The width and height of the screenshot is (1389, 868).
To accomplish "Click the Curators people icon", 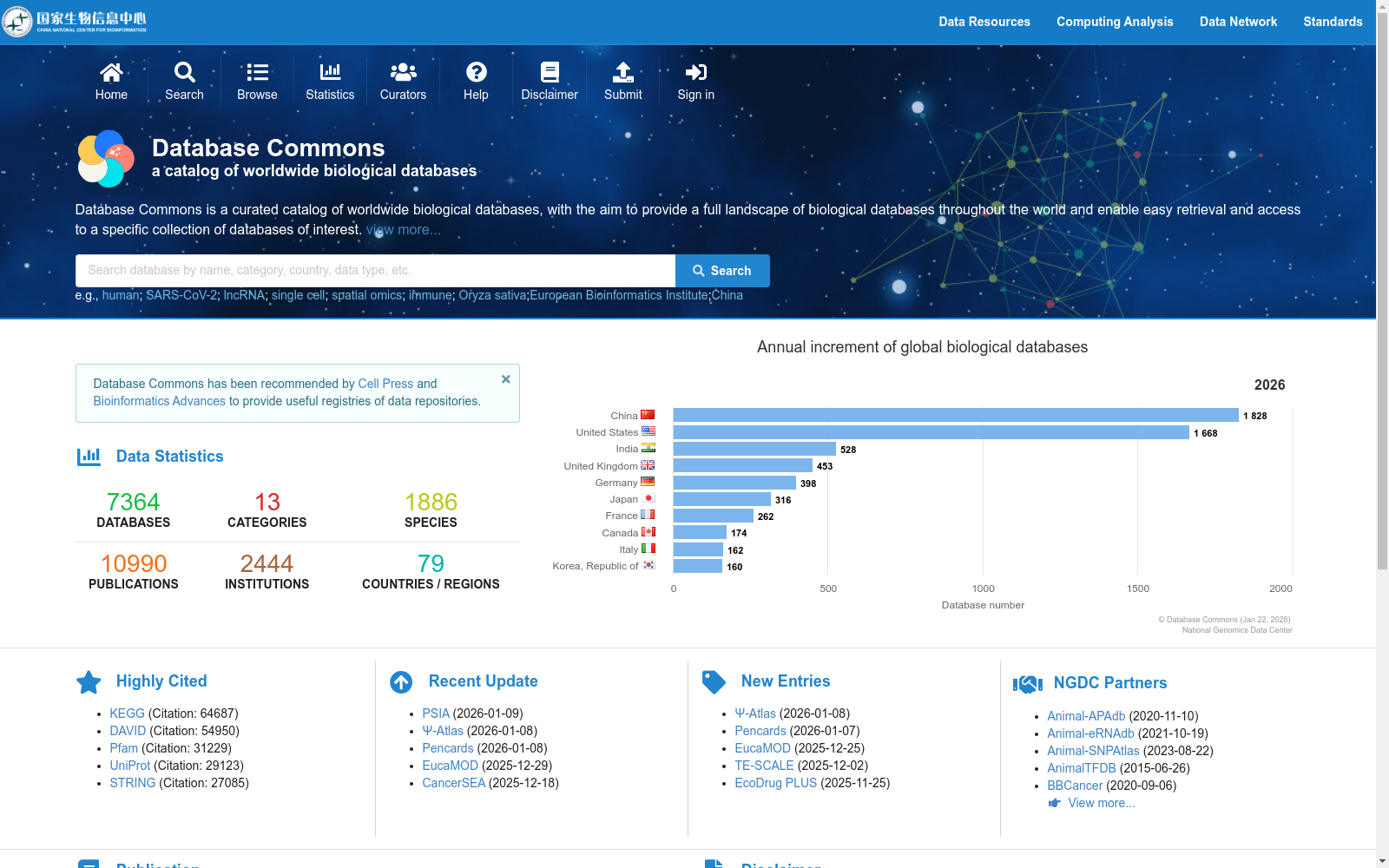I will [403, 72].
